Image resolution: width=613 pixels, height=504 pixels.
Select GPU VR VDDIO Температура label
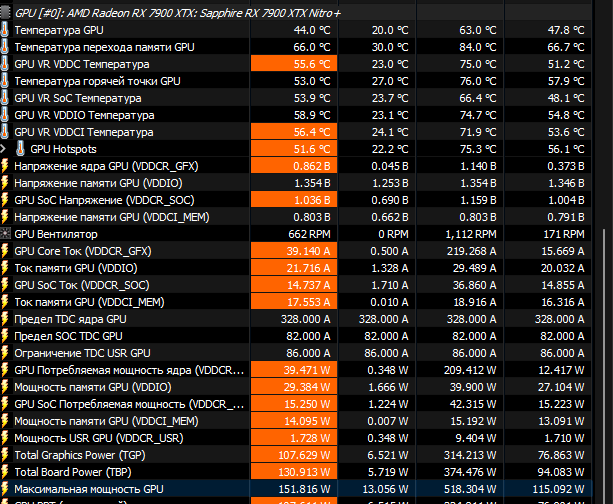click(x=84, y=115)
